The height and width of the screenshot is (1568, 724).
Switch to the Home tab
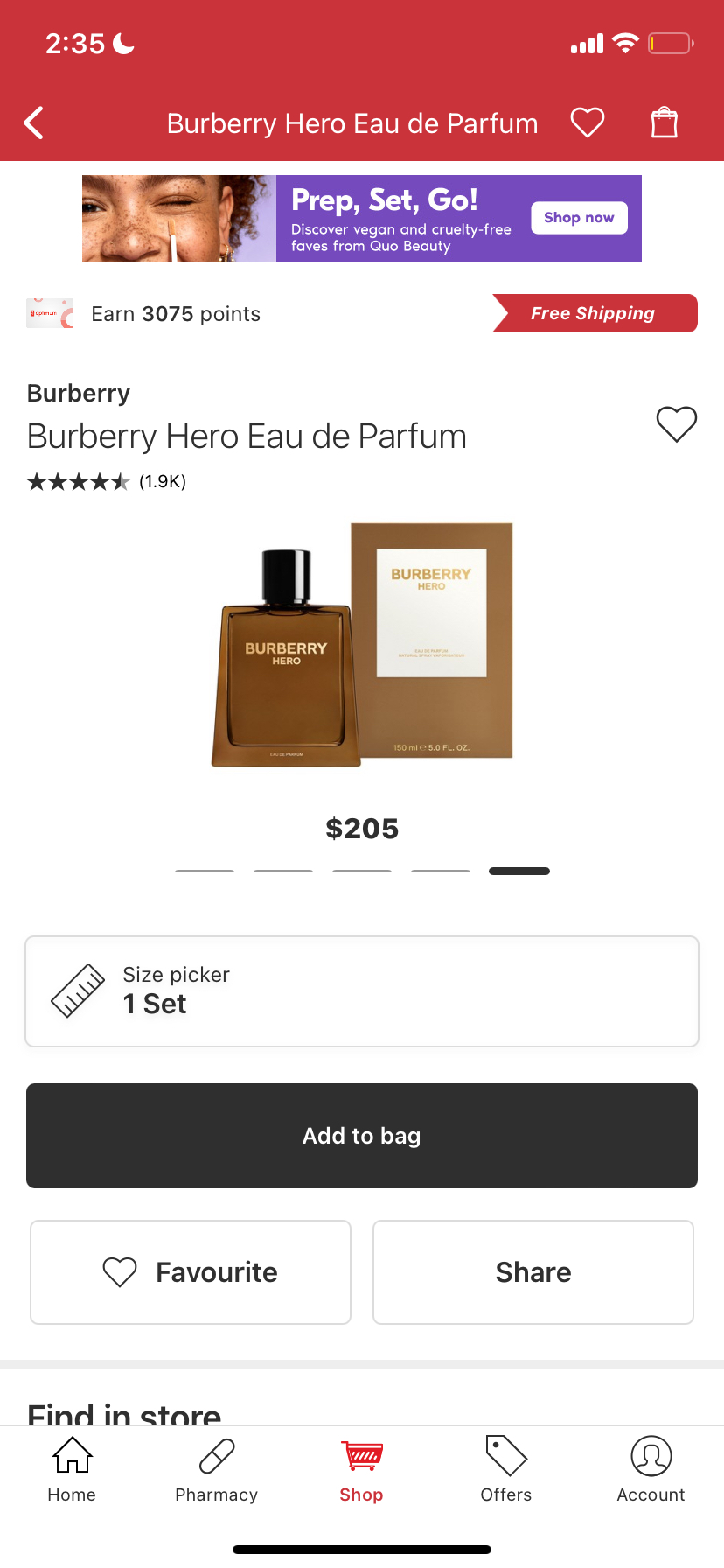(72, 1470)
